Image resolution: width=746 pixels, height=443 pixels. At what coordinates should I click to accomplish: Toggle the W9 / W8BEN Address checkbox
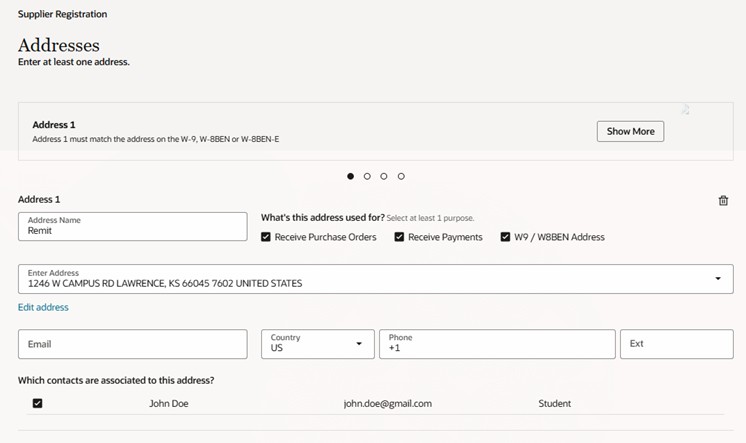click(x=505, y=237)
